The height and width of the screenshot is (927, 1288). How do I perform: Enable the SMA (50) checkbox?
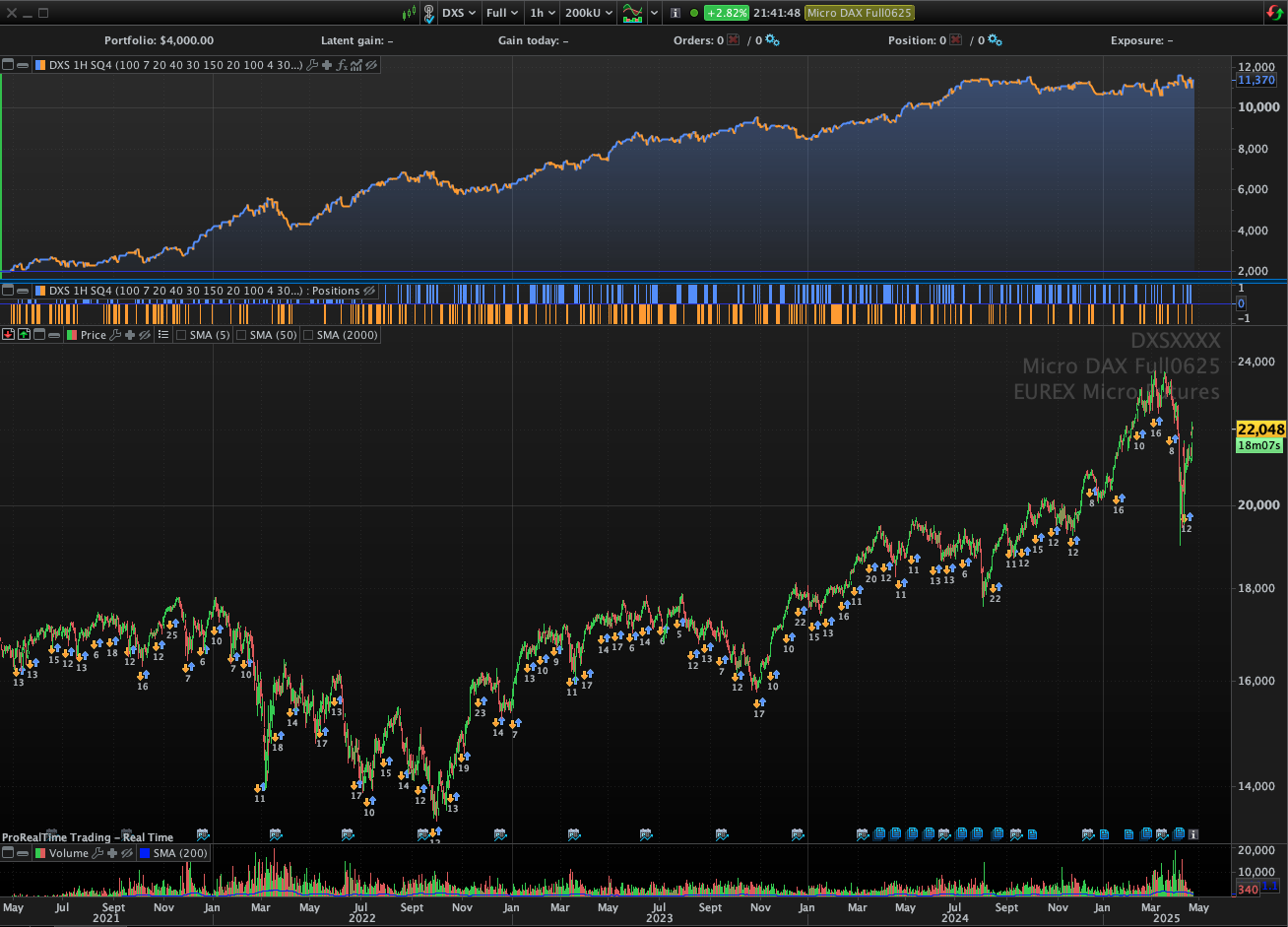(x=241, y=335)
